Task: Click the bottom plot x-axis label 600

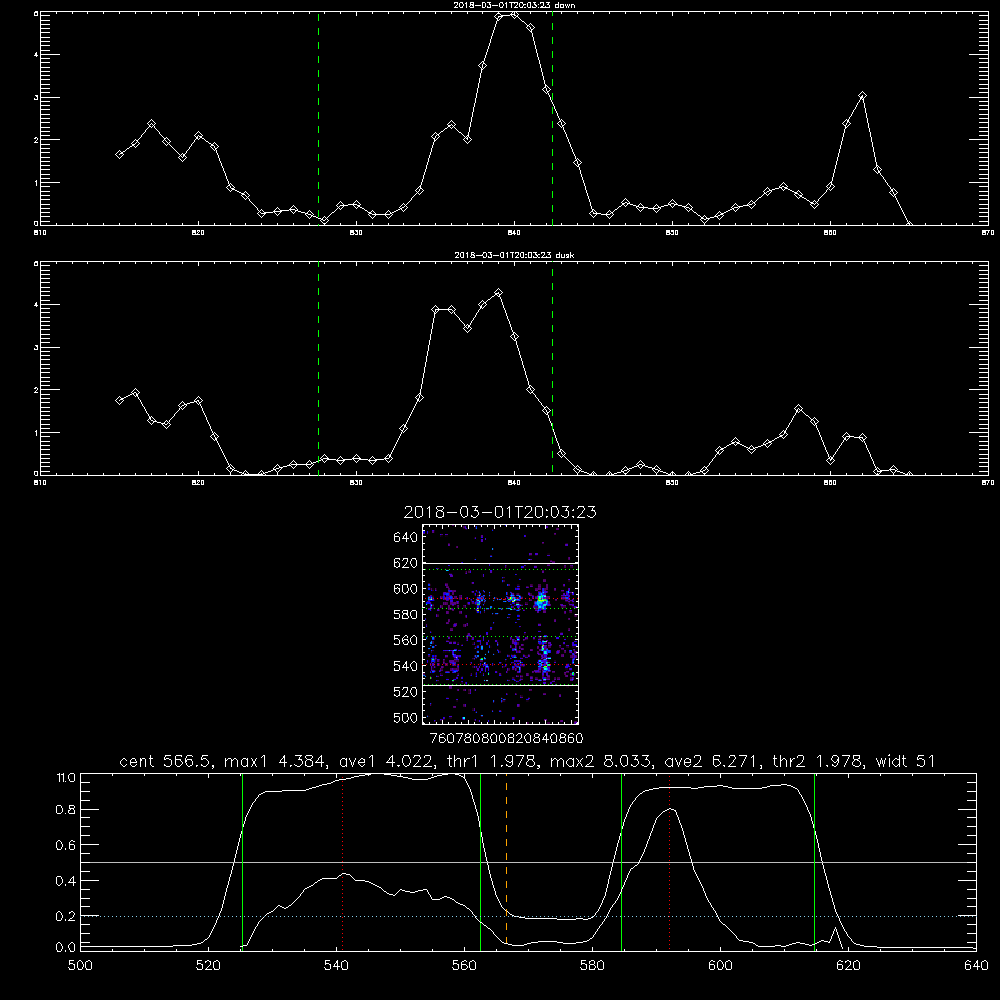Action: (720, 965)
